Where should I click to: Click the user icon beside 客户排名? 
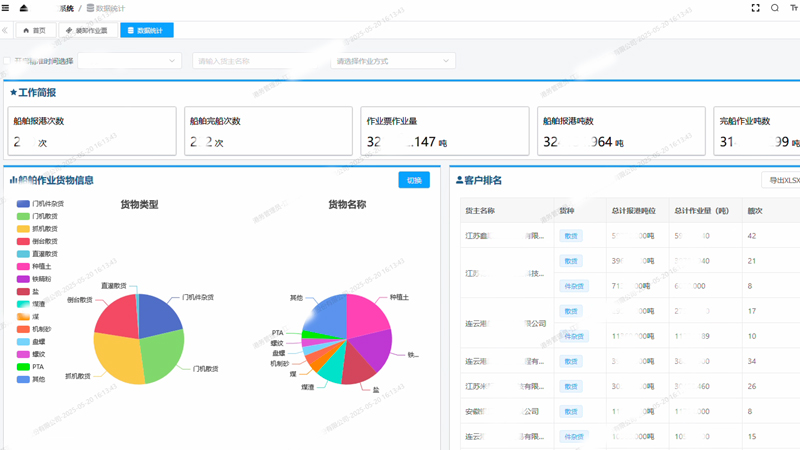459,180
